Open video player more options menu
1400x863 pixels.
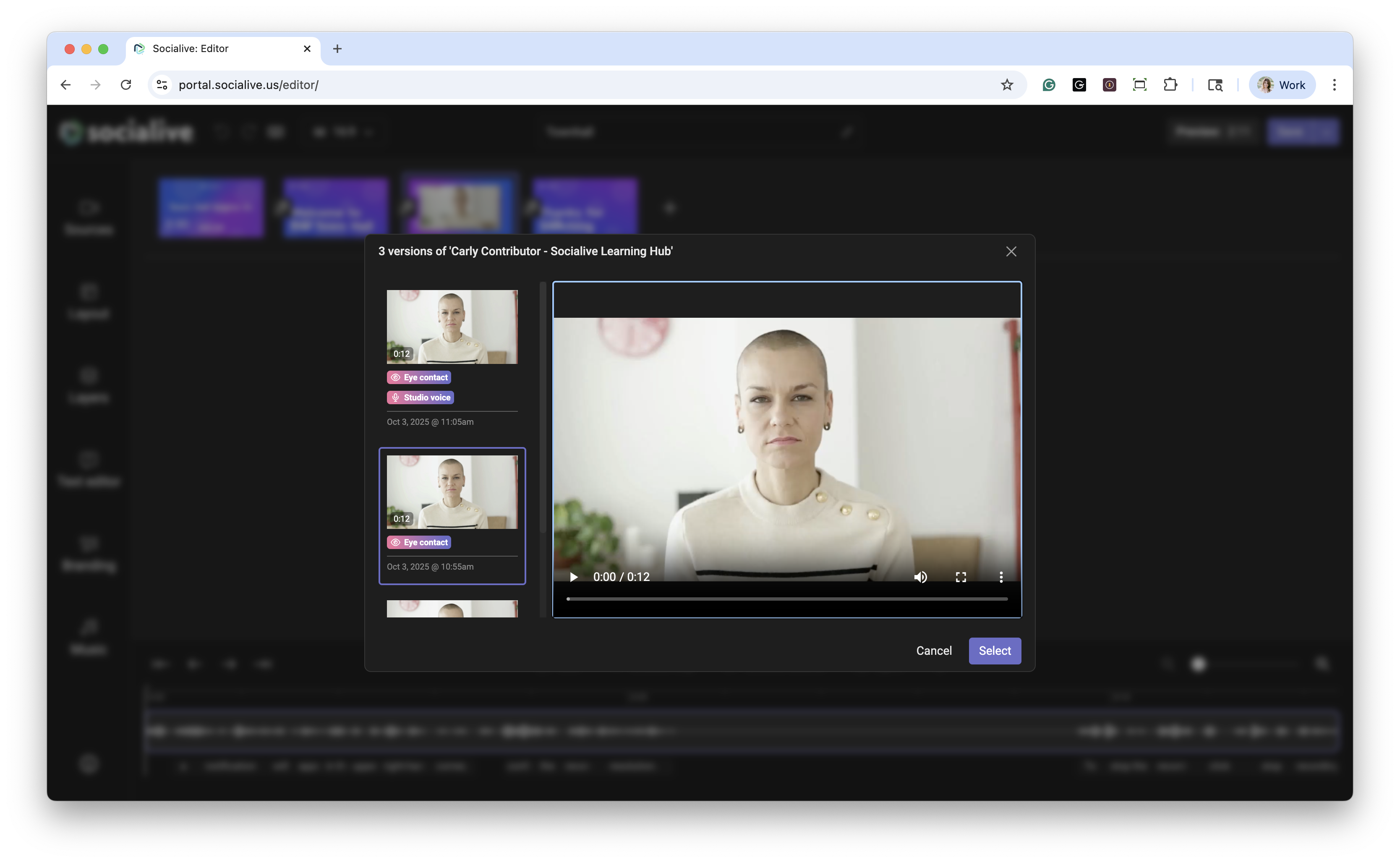pos(1000,577)
